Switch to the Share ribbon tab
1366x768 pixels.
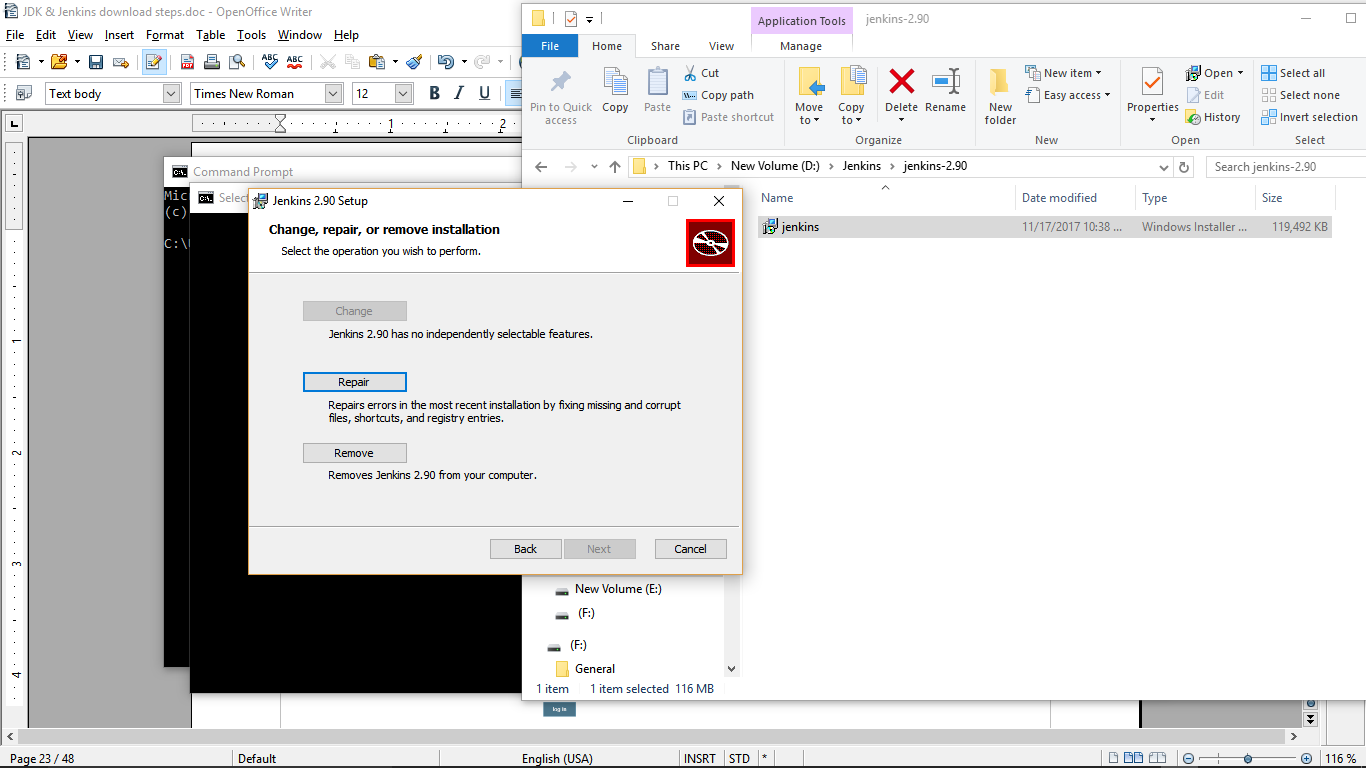tap(665, 46)
